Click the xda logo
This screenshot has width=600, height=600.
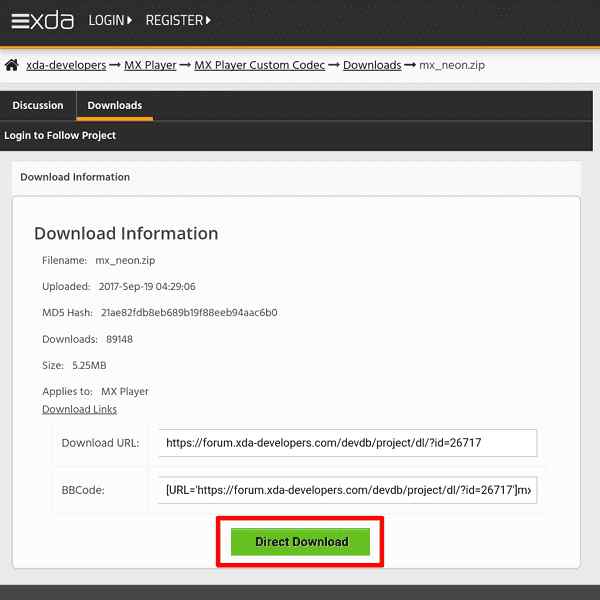pyautogui.click(x=52, y=20)
